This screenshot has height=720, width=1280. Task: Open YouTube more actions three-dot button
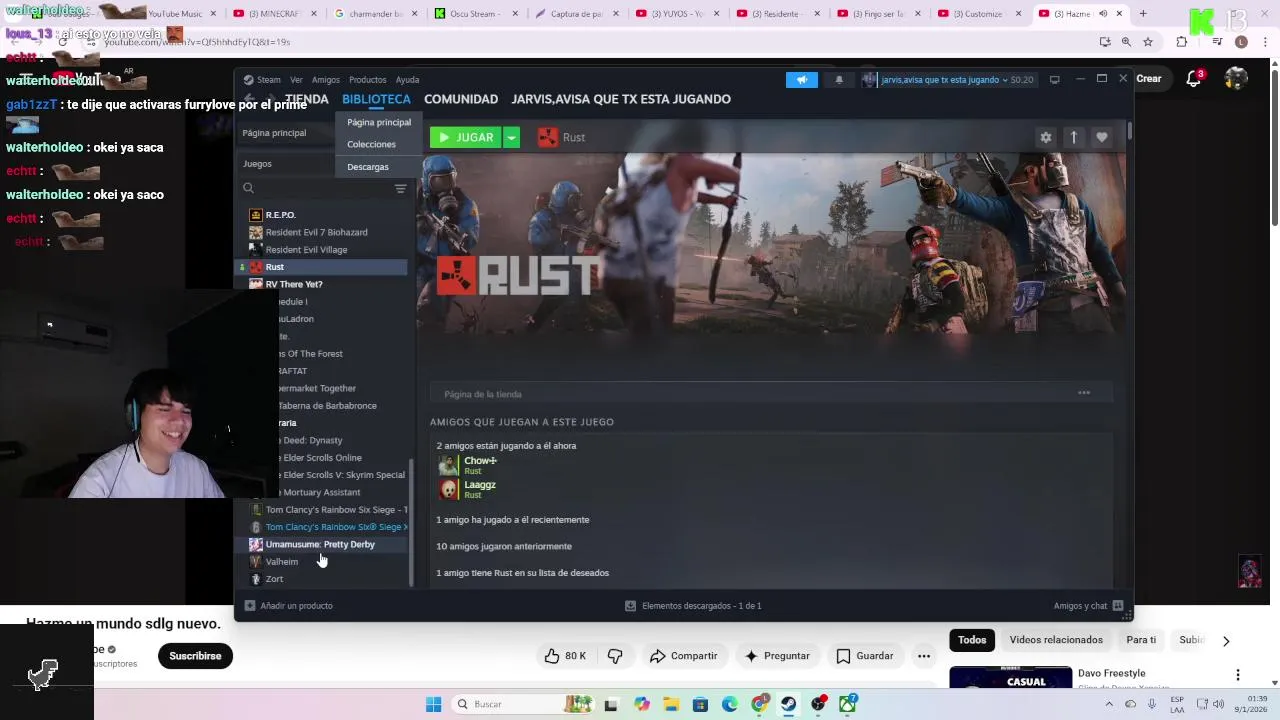pos(924,656)
